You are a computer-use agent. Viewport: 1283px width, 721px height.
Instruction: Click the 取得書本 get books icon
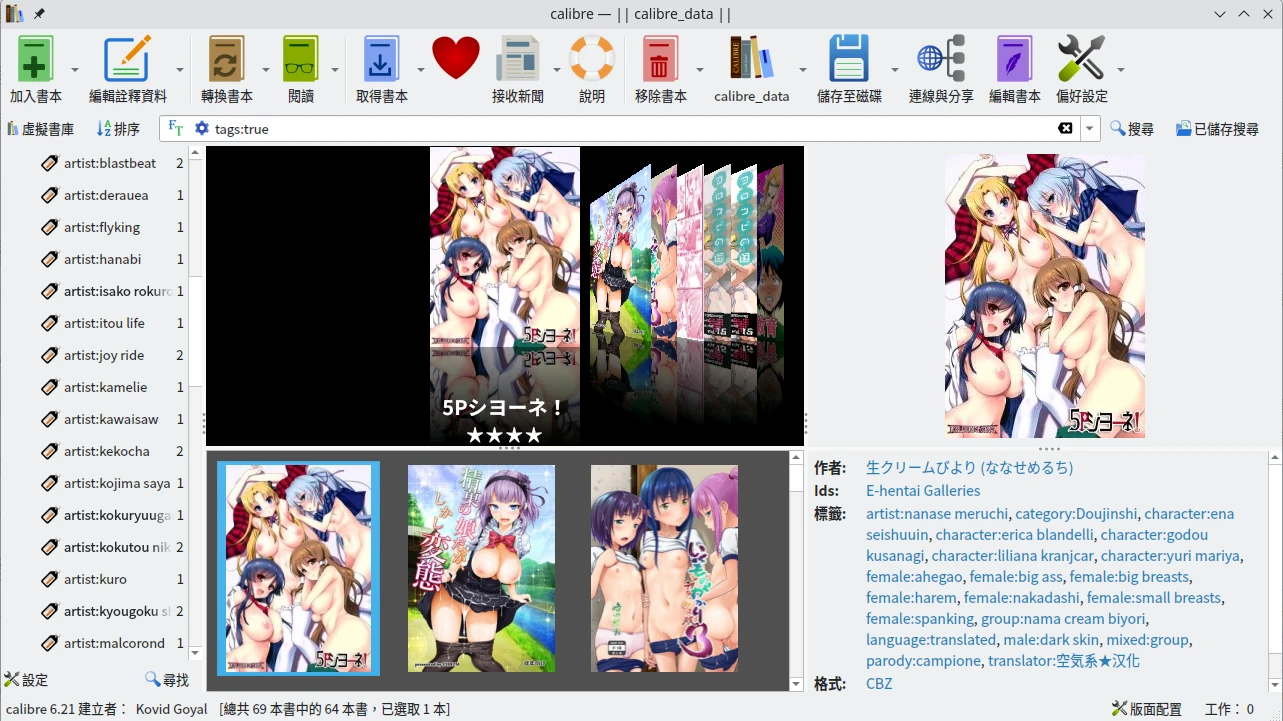click(x=381, y=59)
